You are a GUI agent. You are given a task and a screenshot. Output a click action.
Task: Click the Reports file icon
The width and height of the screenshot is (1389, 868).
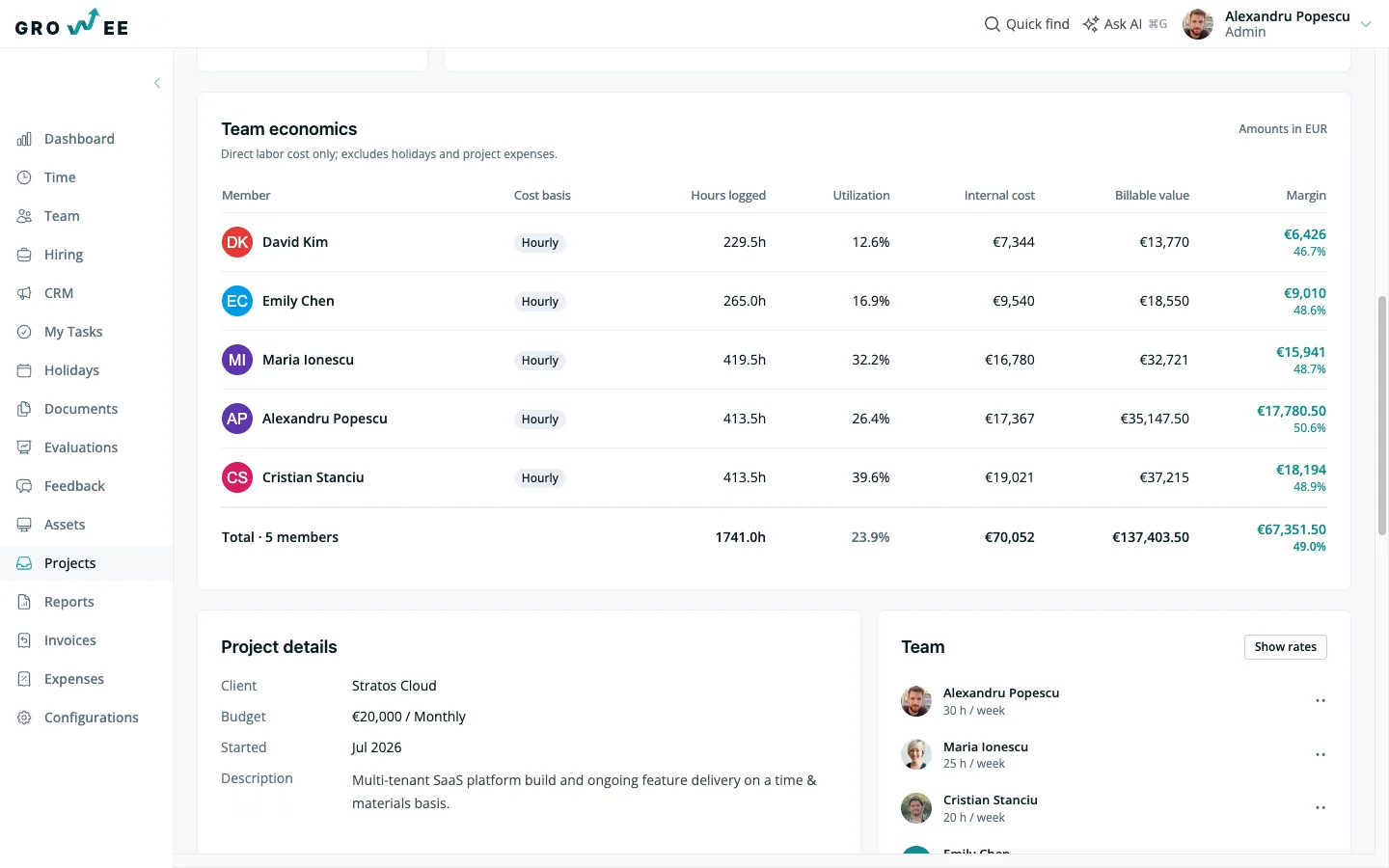tap(24, 602)
